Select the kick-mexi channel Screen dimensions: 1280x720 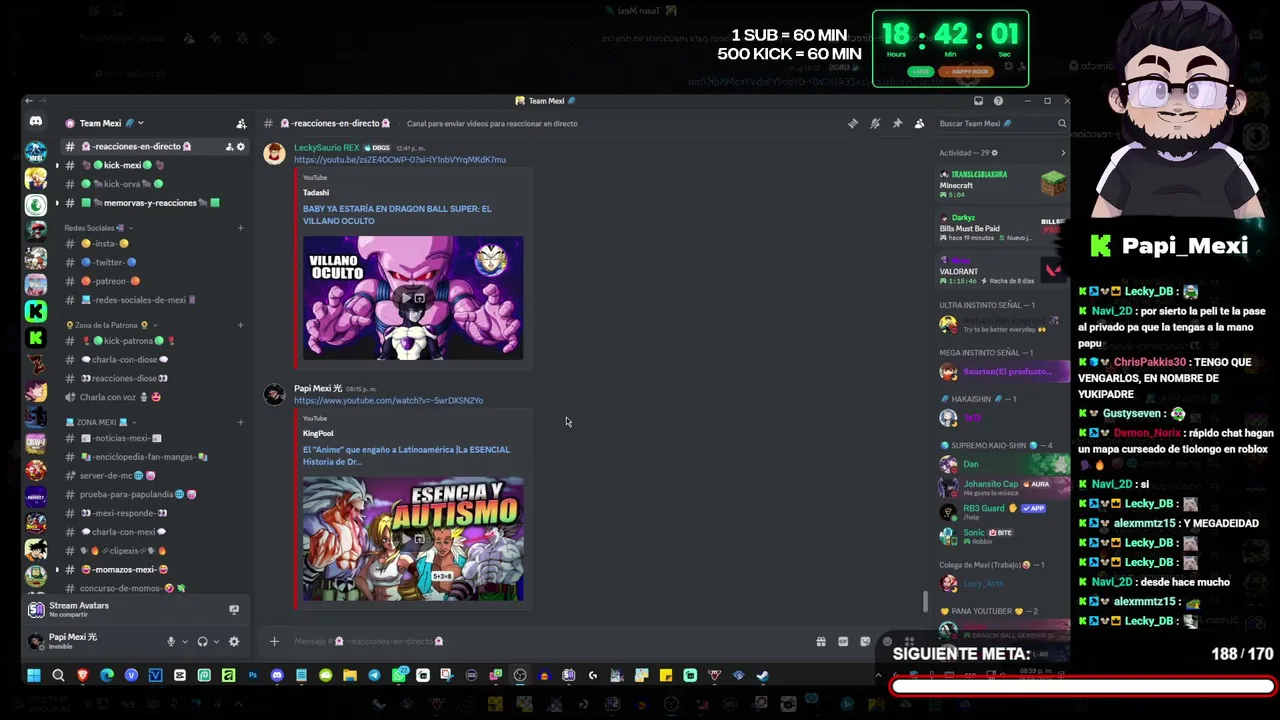[x=154, y=165]
